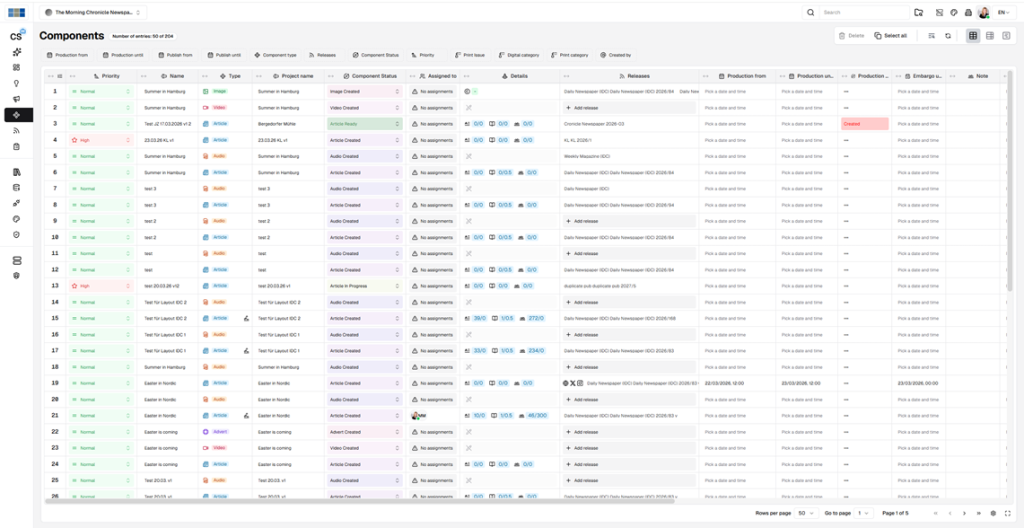The image size is (1024, 528).
Task: Go to next page arrow
Action: (964, 513)
